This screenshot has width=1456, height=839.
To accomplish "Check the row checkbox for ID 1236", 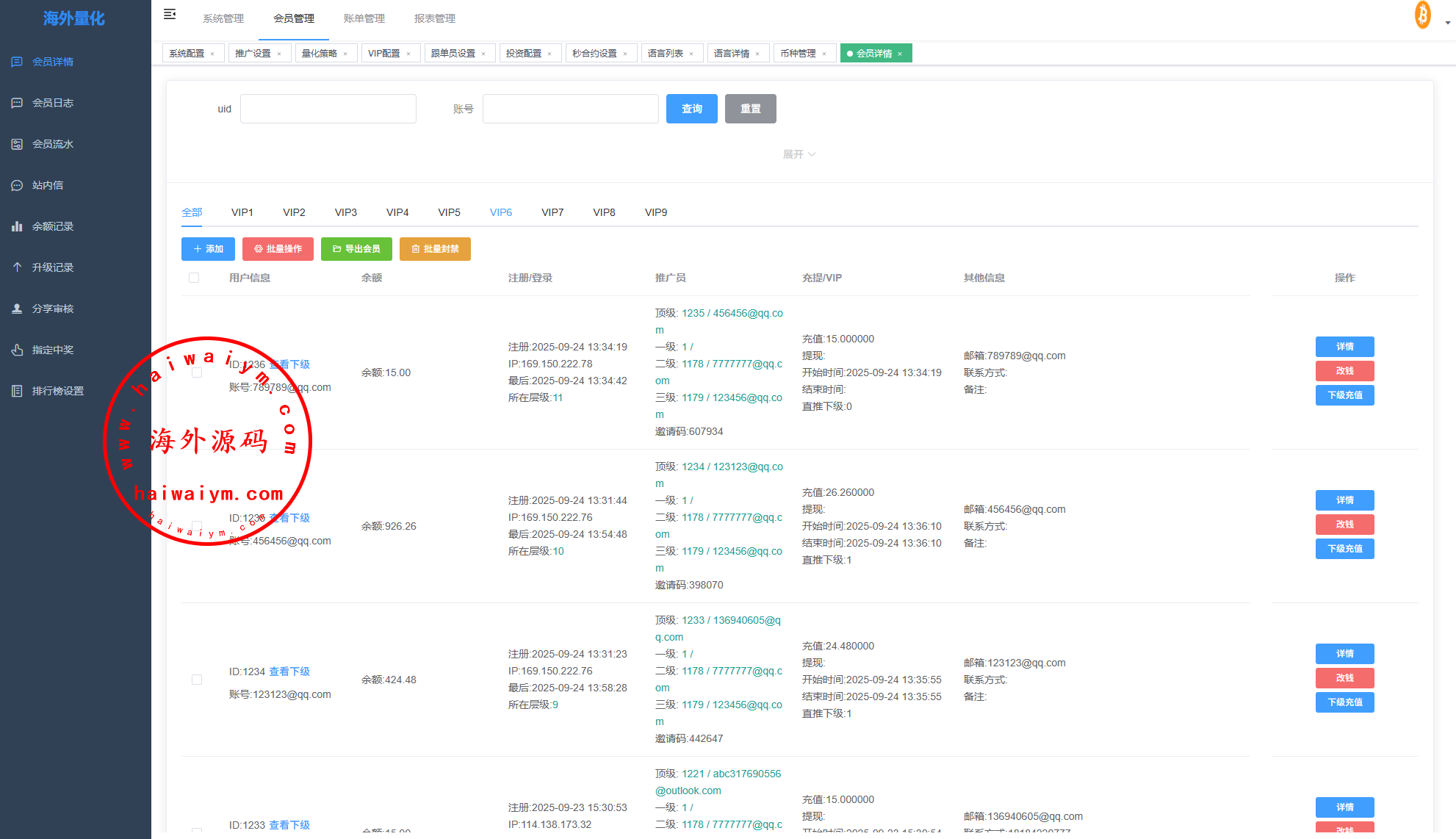I will [x=197, y=372].
